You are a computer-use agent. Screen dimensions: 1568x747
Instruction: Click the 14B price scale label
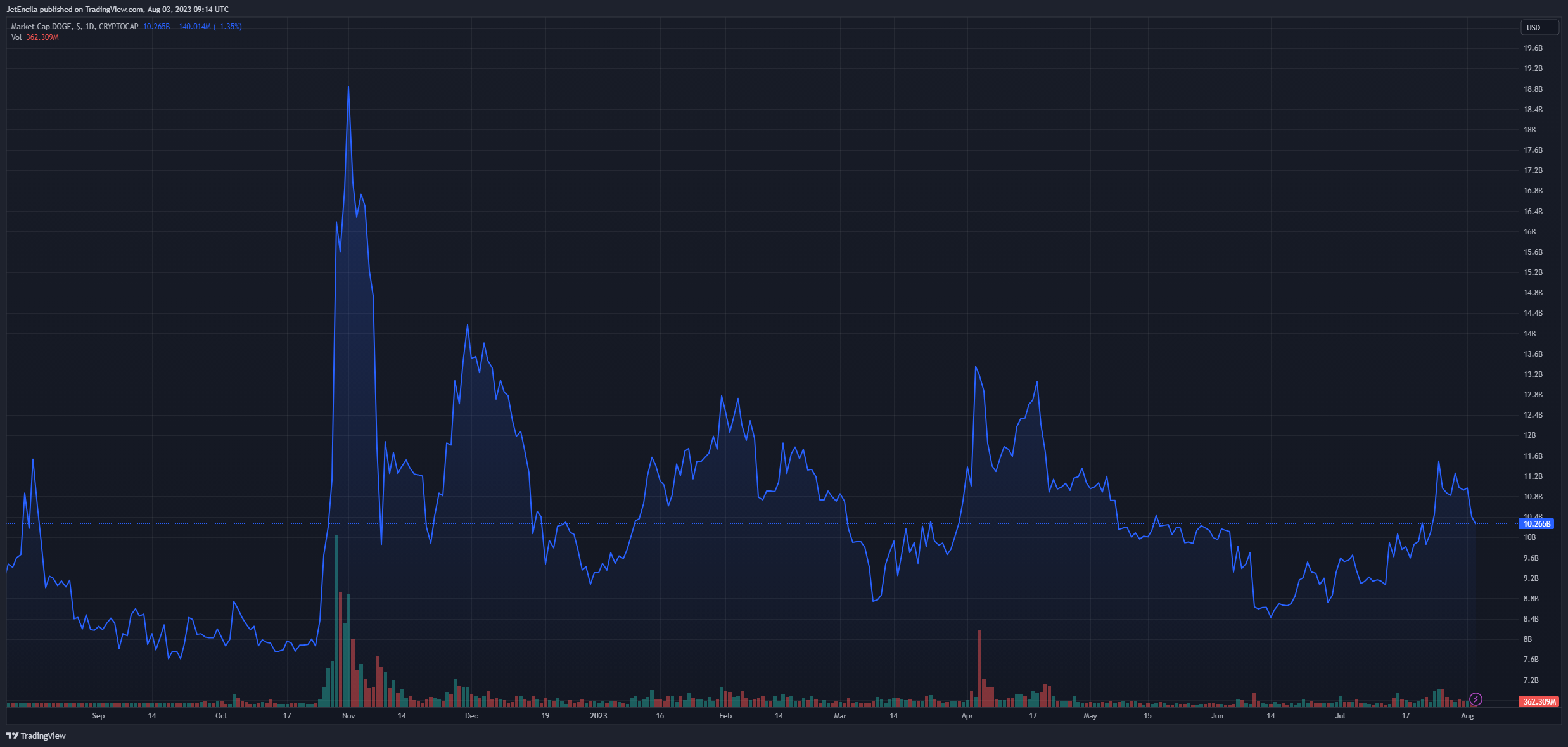1529,334
